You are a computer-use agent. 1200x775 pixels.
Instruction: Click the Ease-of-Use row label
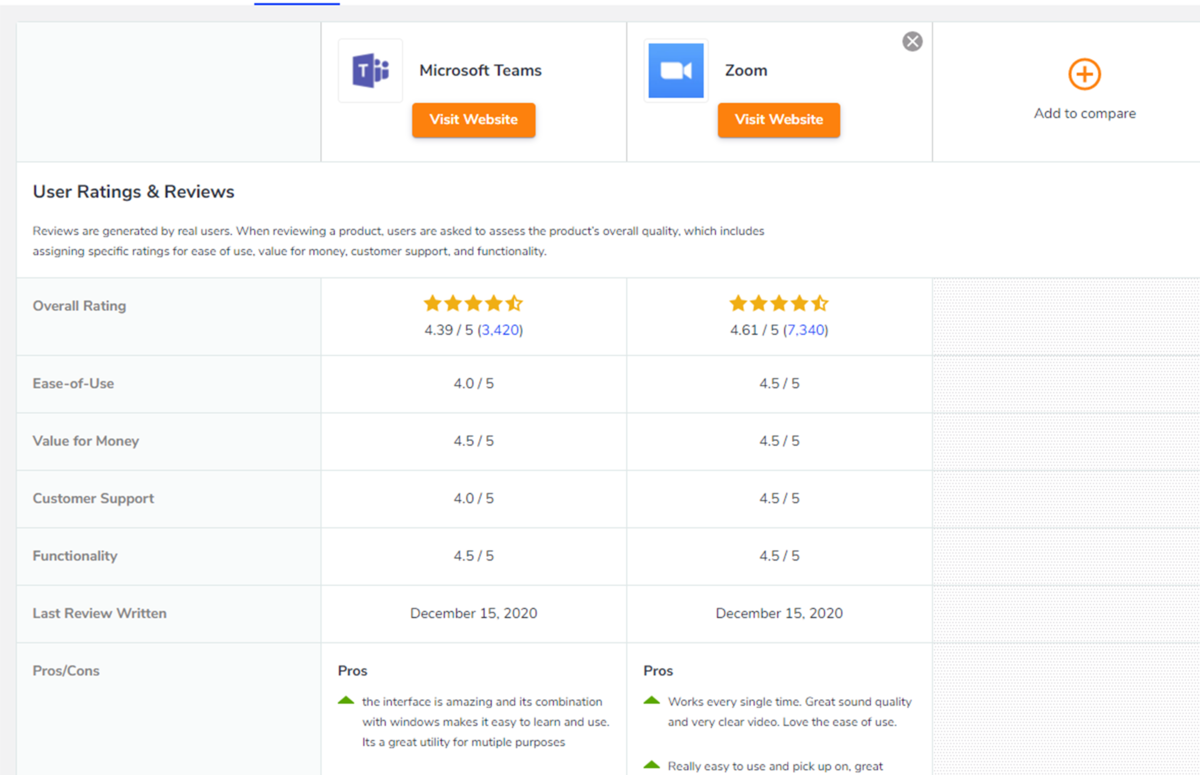coord(73,383)
